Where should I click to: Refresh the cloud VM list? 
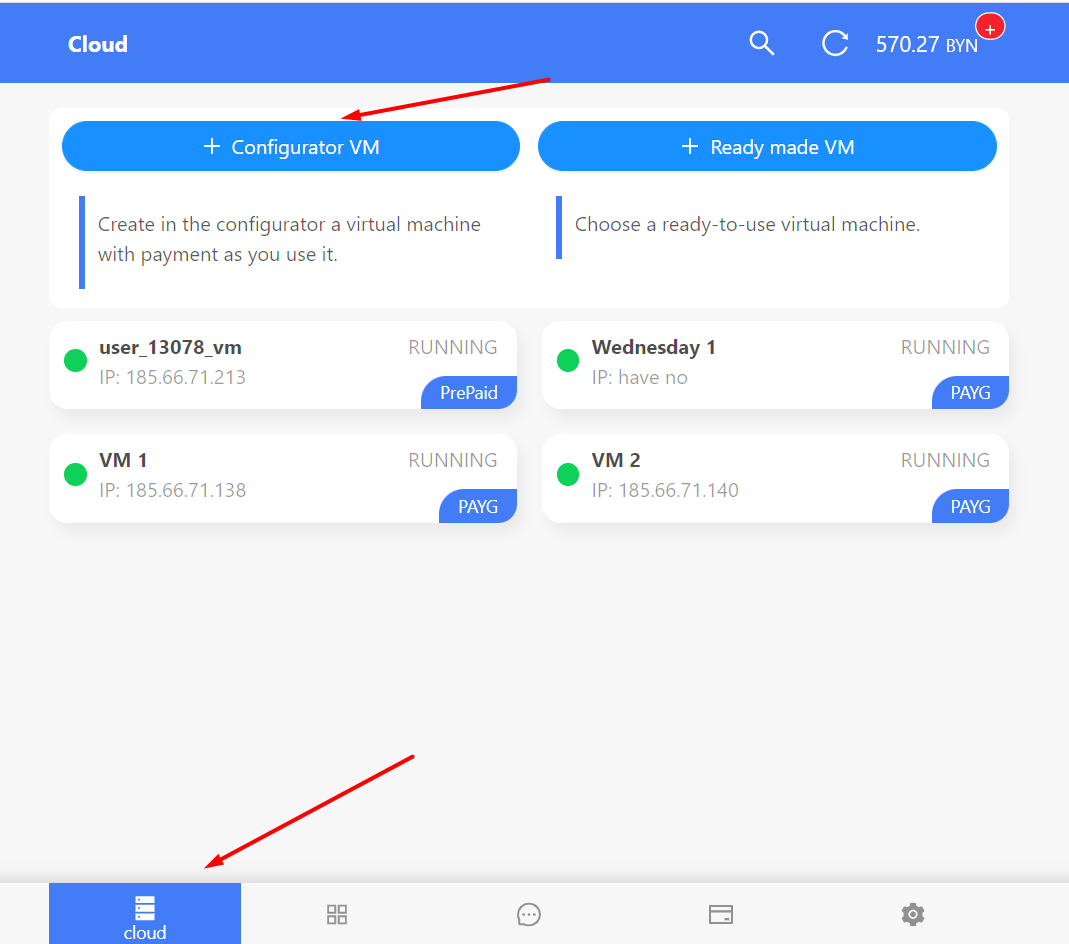pos(834,44)
